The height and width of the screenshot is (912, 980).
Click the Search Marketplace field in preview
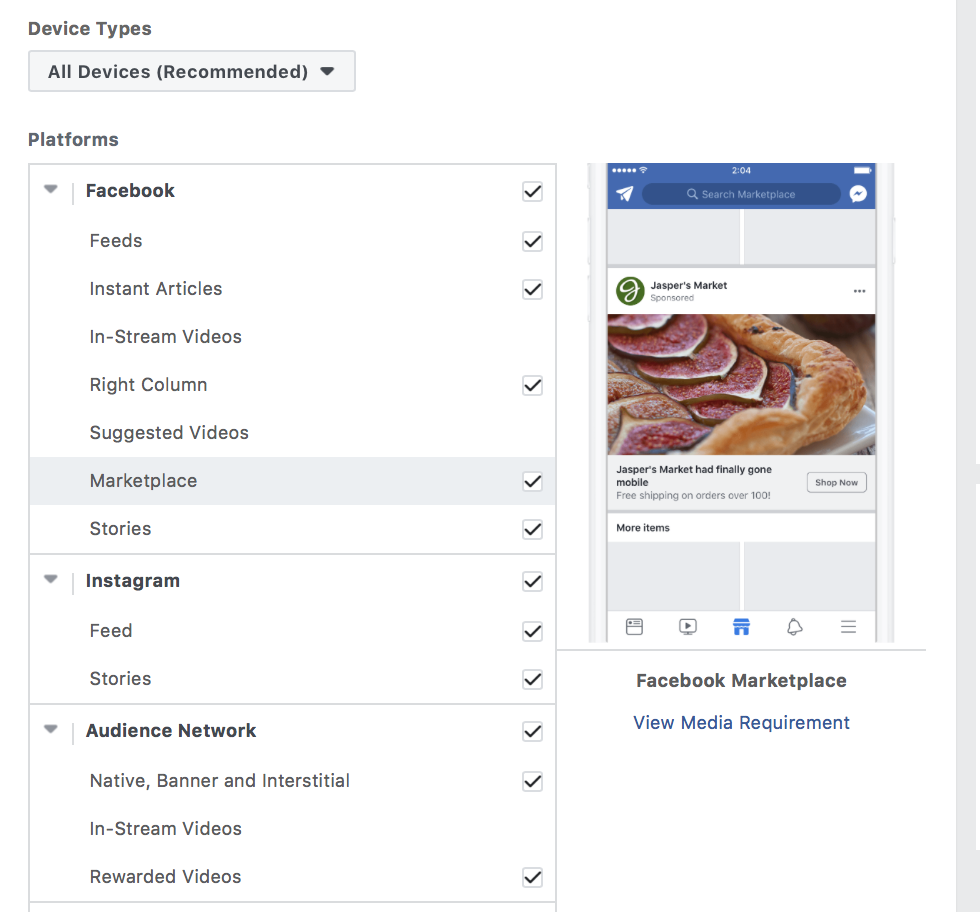pyautogui.click(x=740, y=194)
